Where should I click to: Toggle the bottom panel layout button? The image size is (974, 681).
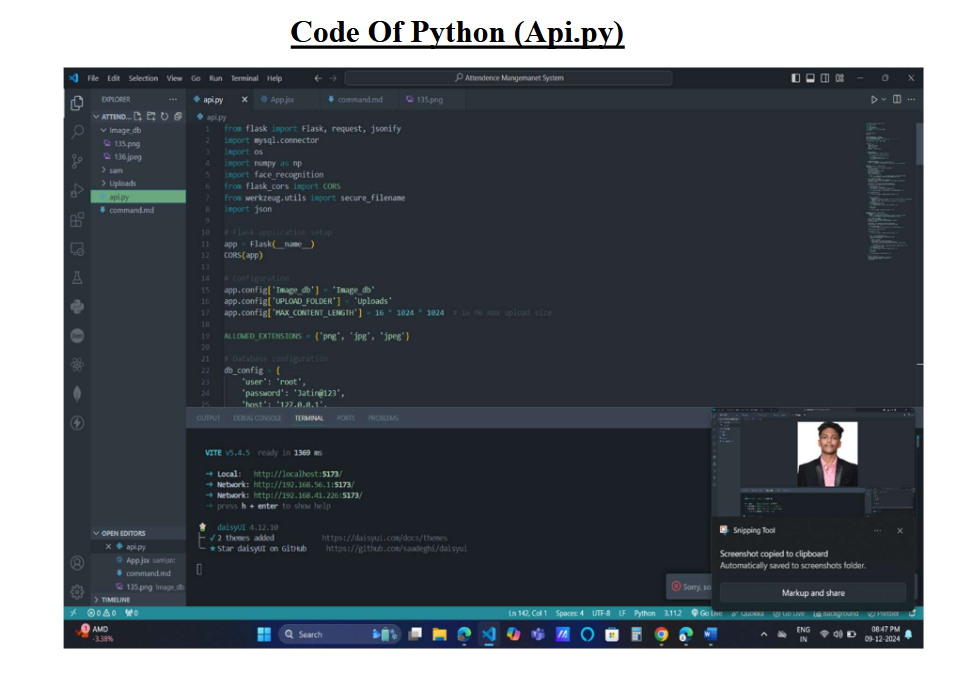(x=811, y=78)
